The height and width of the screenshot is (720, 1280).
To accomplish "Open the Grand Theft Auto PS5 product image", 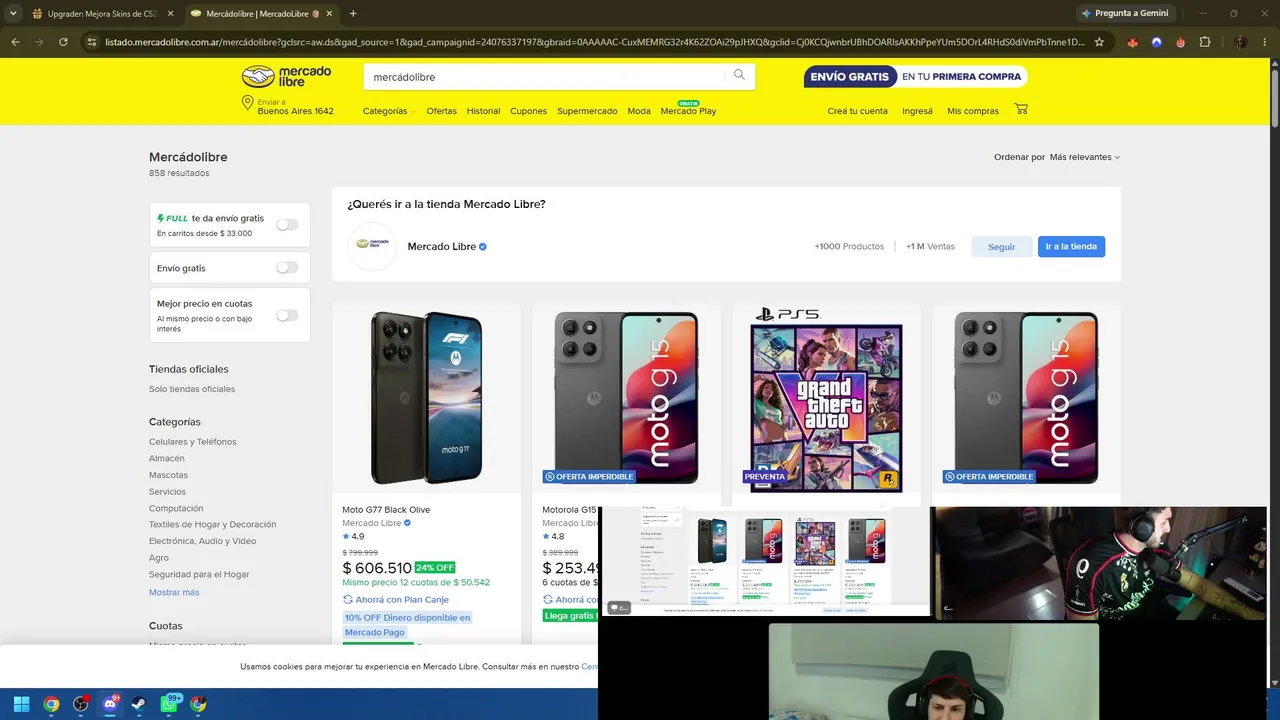I will pyautogui.click(x=827, y=397).
